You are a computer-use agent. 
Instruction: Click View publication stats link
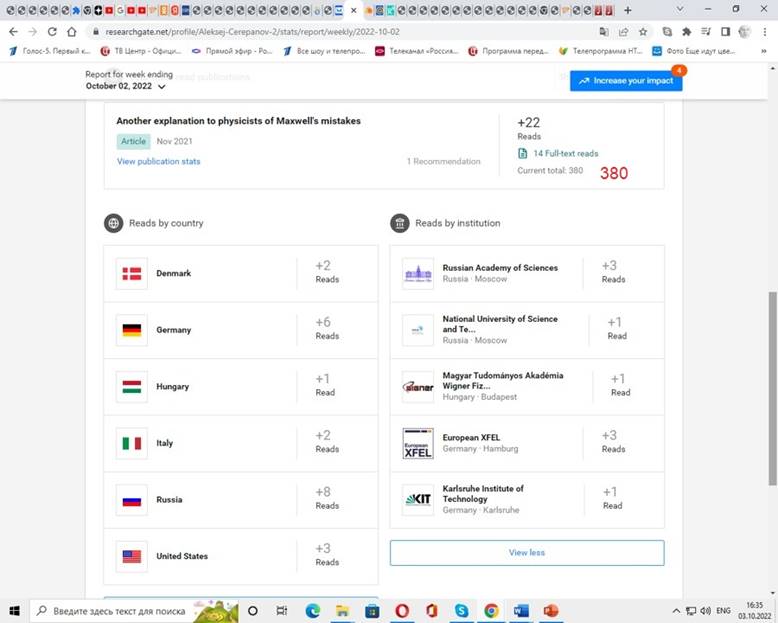pos(158,161)
